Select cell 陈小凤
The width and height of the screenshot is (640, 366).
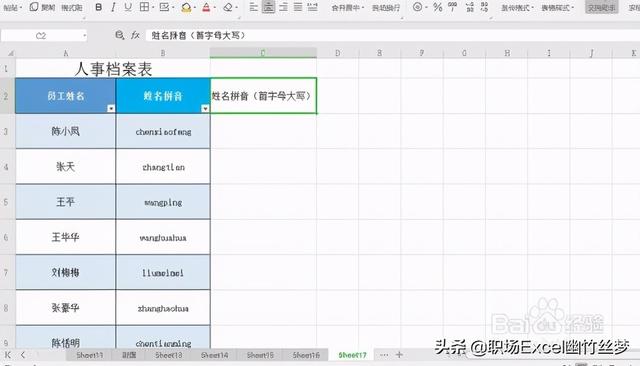(x=66, y=131)
